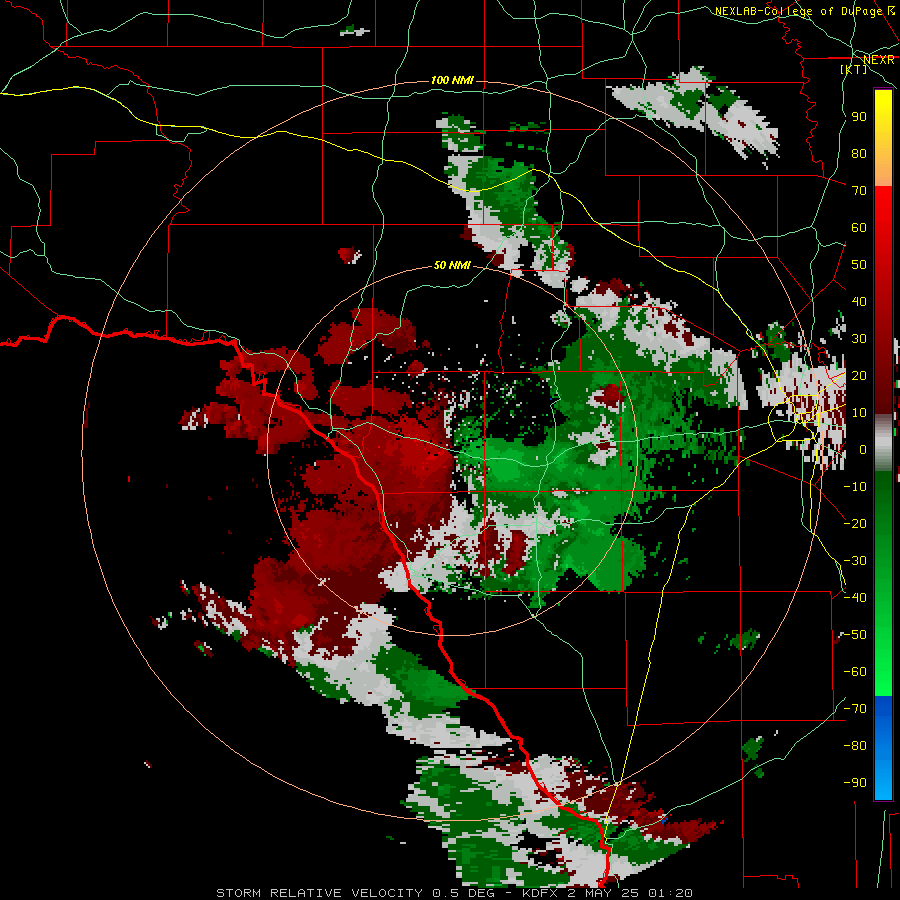Click the "100 NMI" range ring label
Screen dimensions: 900x900
coord(452,80)
